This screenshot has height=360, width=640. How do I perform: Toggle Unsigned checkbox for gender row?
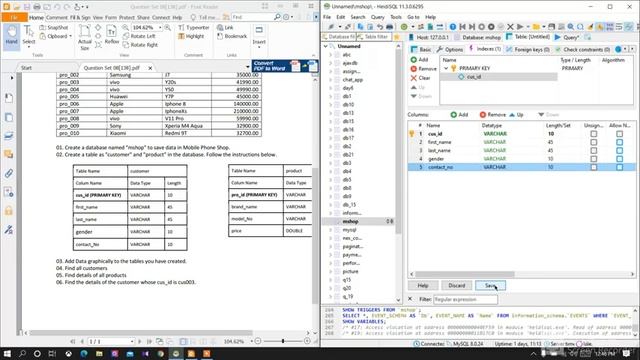coord(593,159)
